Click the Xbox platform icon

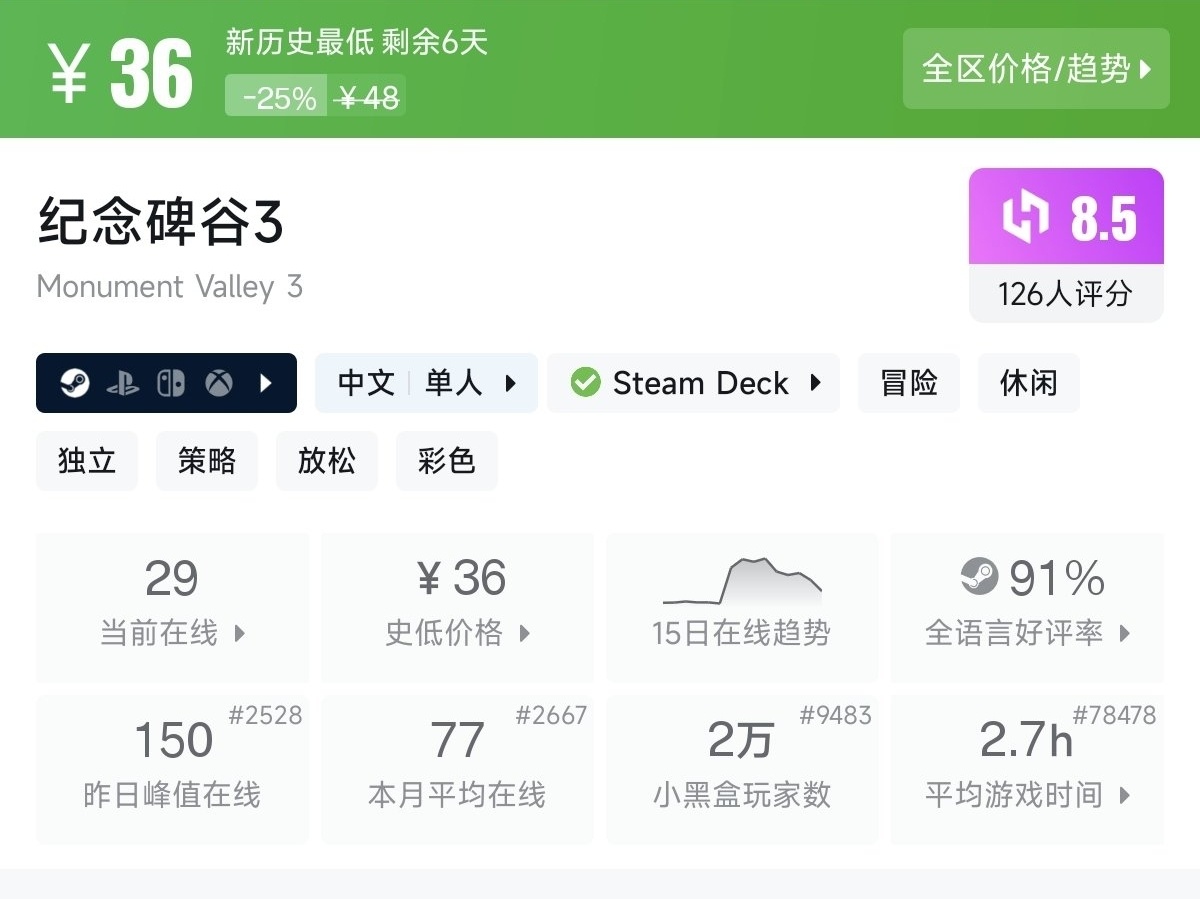coord(219,383)
